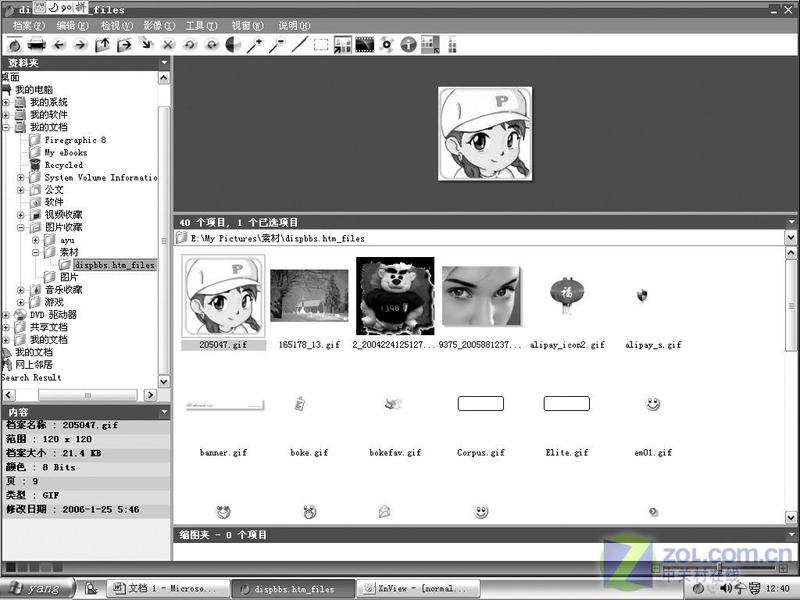The image size is (800, 600).
Task: Click the folder with right arrow icon
Action: pyautogui.click(x=124, y=45)
